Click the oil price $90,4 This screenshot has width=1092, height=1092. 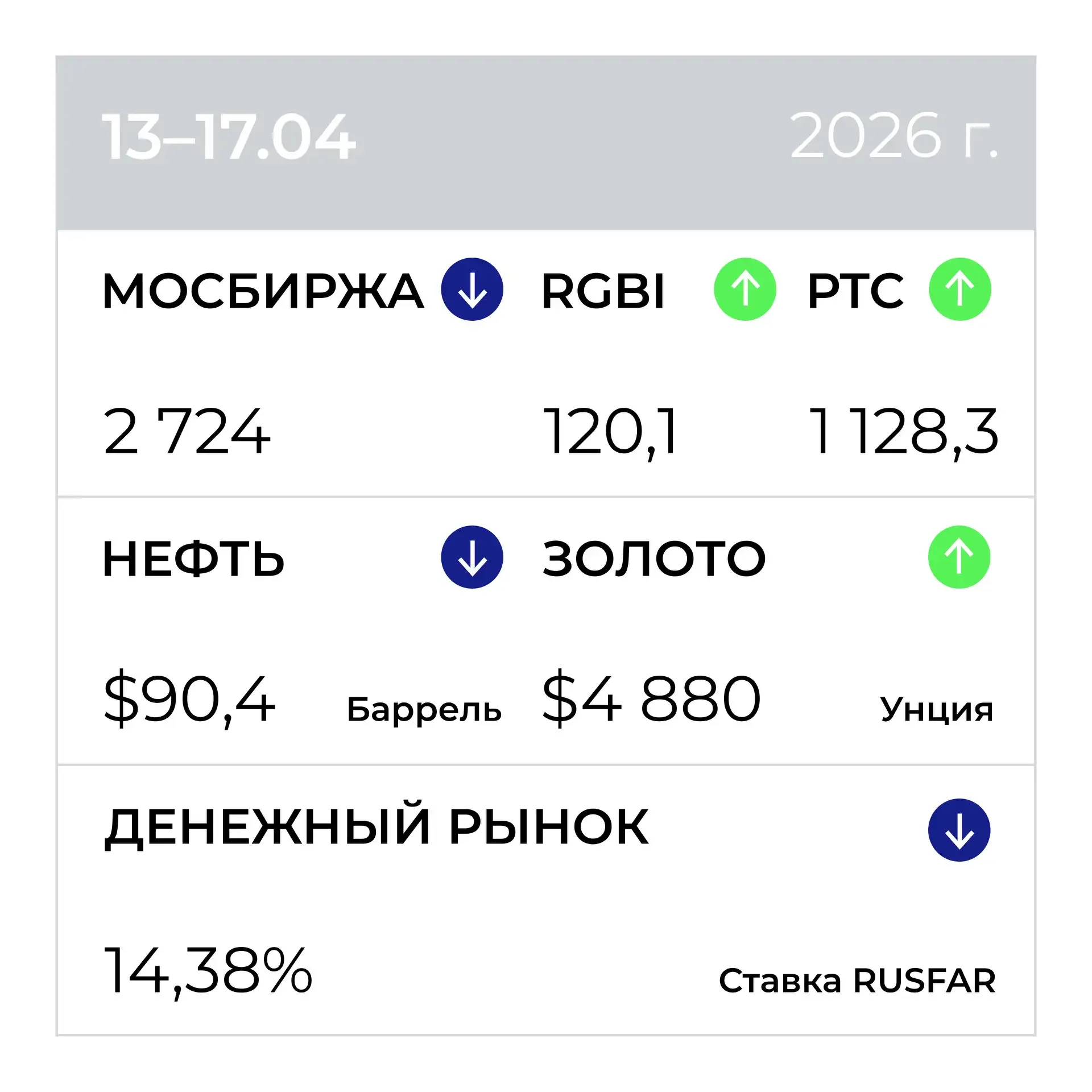coord(189,699)
